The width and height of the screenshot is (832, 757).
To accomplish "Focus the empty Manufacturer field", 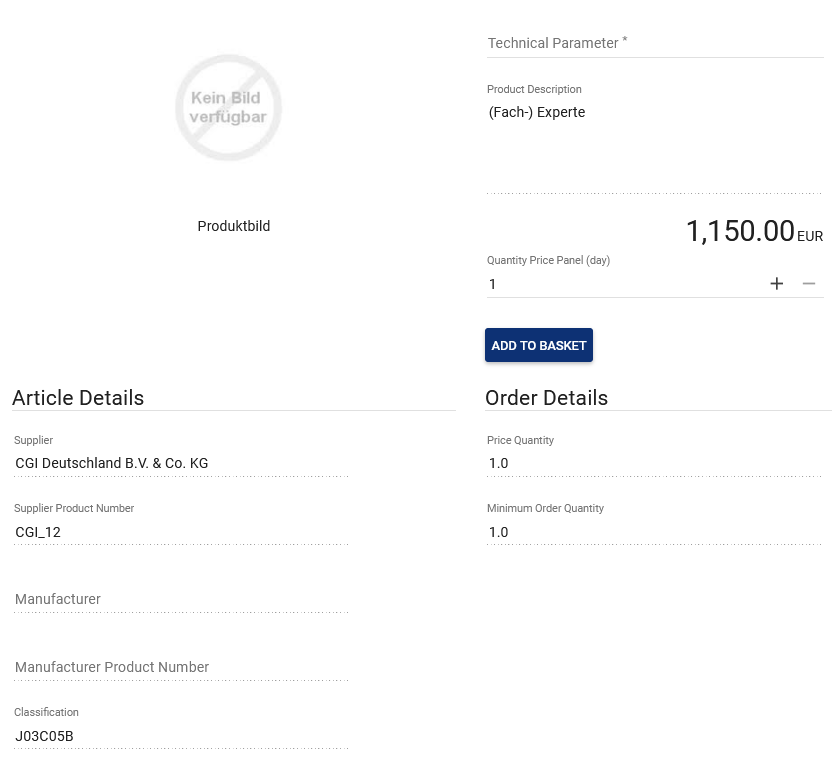I will 181,599.
